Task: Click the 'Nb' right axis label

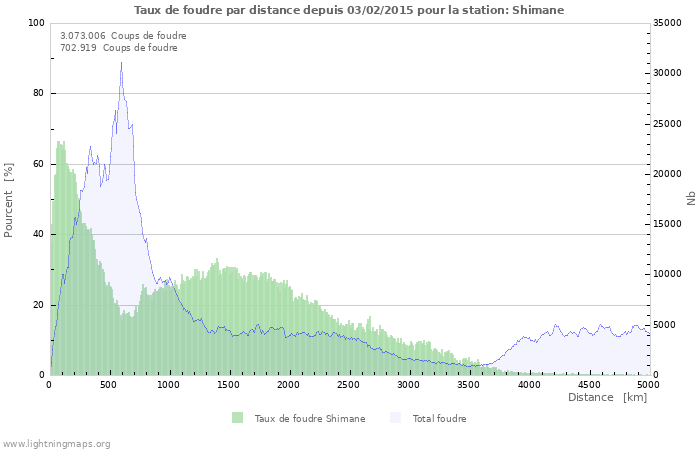Action: click(690, 199)
